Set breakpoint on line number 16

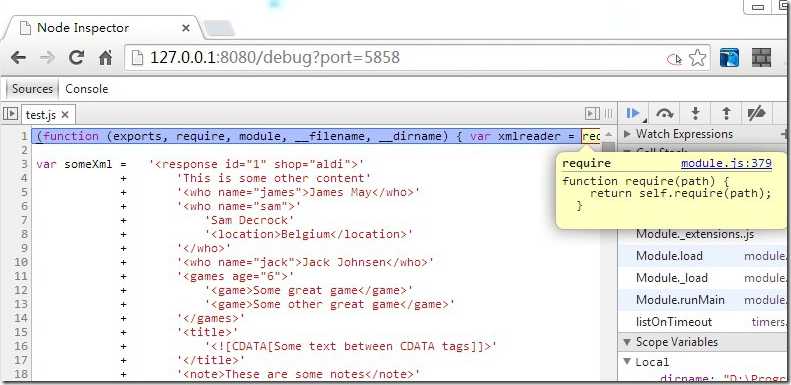pyautogui.click(x=21, y=346)
